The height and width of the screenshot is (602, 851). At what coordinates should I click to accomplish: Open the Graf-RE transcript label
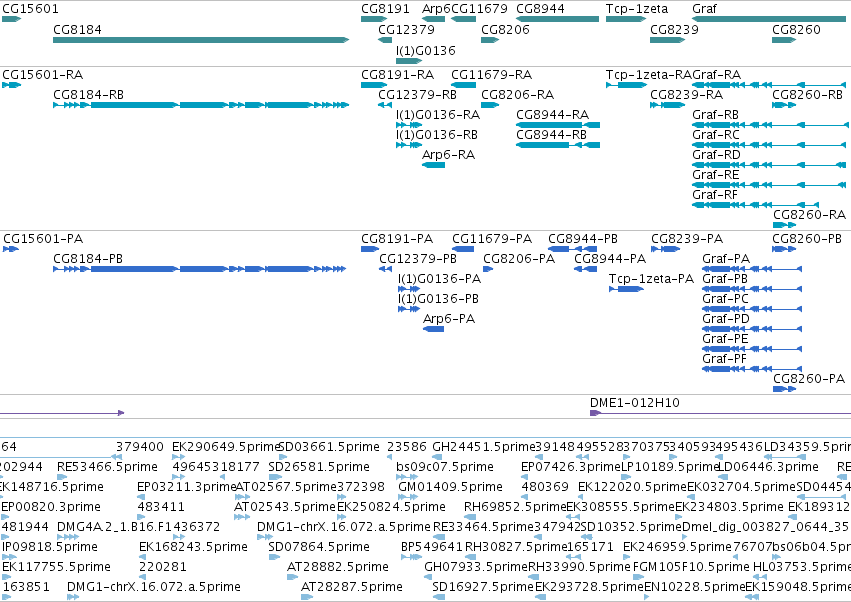[x=716, y=175]
